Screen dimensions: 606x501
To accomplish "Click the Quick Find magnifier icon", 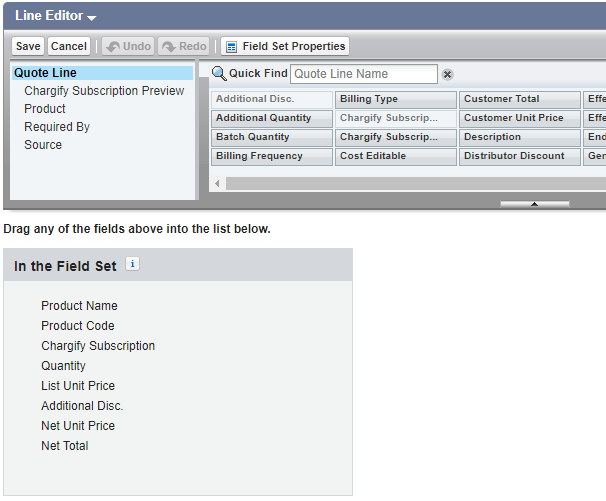I will pyautogui.click(x=219, y=74).
